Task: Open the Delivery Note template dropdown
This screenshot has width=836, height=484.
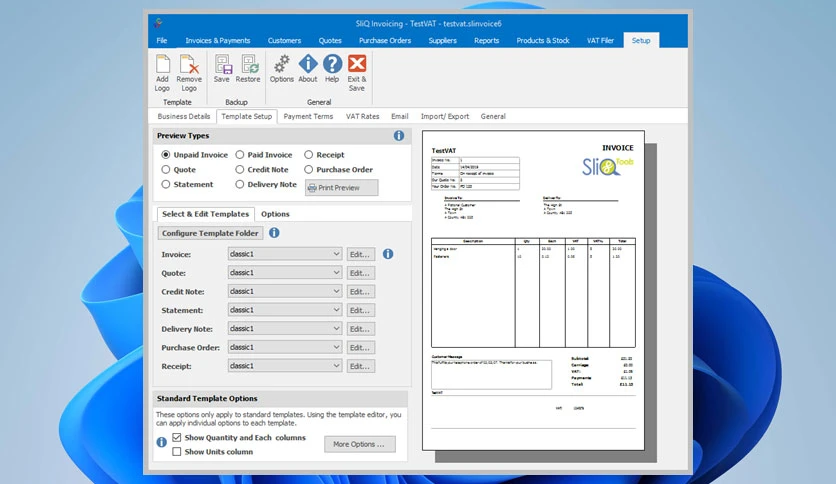Action: pos(285,329)
